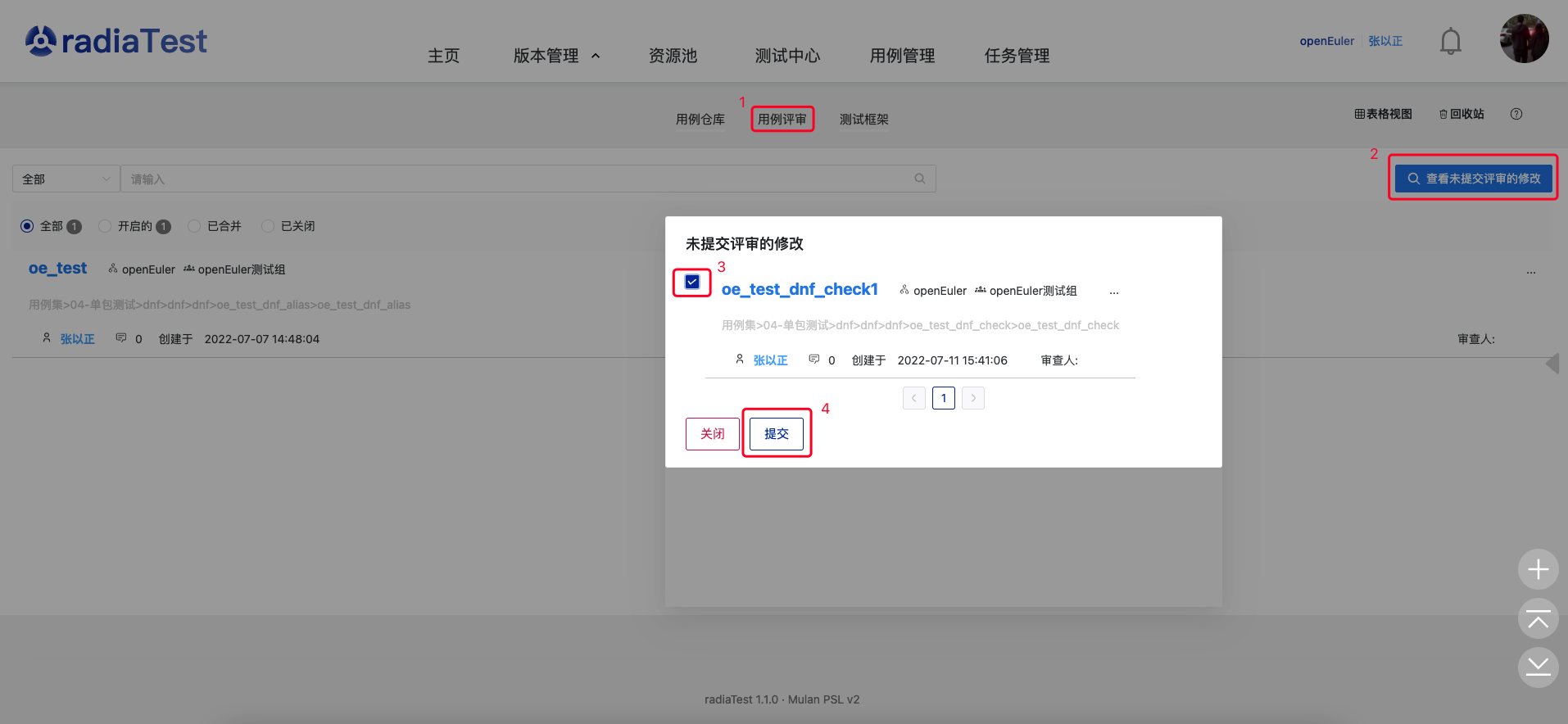Image resolution: width=1568 pixels, height=724 pixels.
Task: Open the more options ellipsis for oe_test_dnf_check1
Action: [x=1113, y=292]
